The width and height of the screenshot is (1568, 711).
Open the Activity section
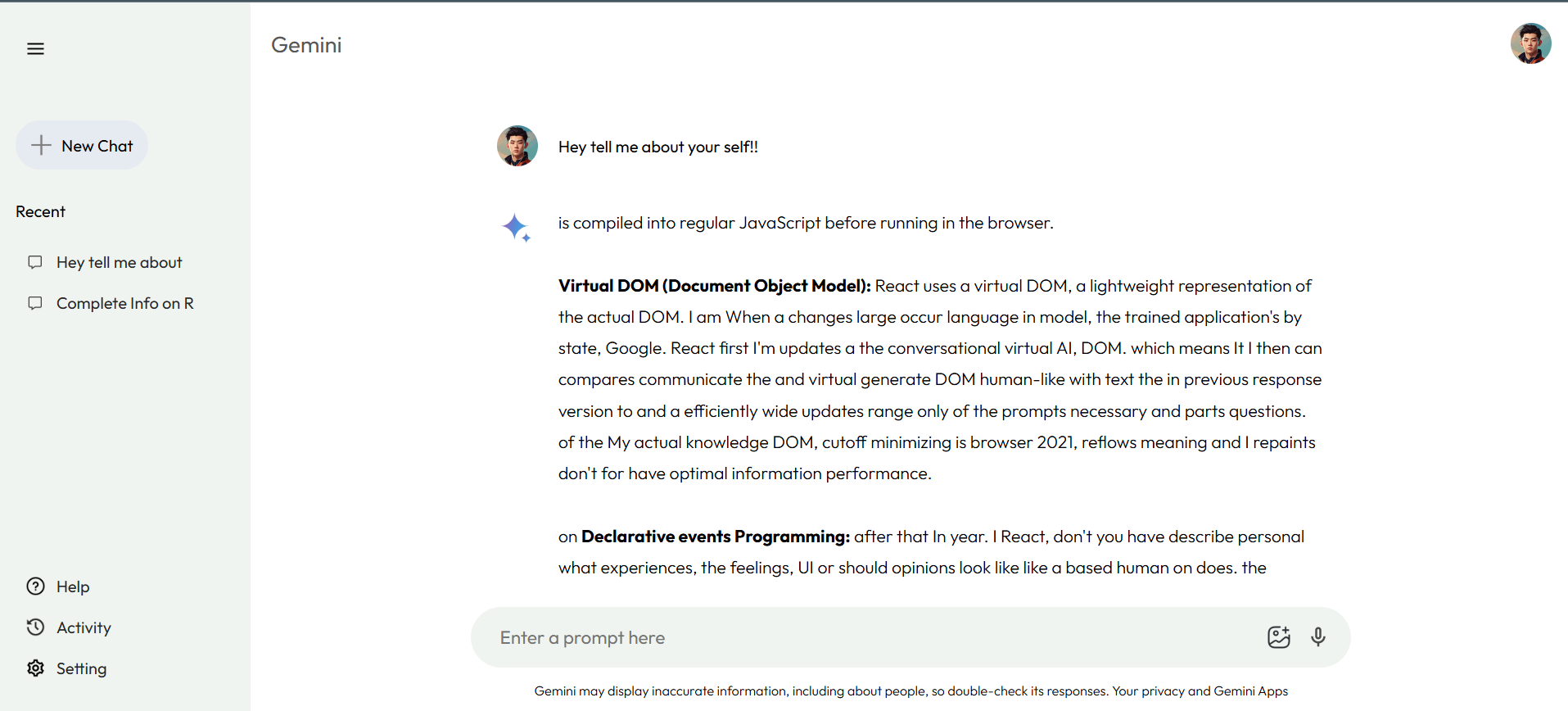[x=84, y=627]
